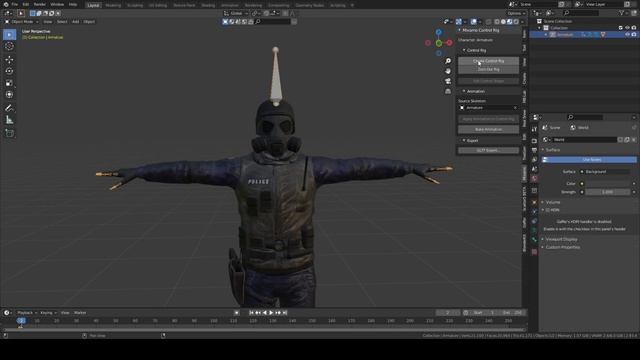This screenshot has width=640, height=360.
Task: Select the Move tool
Action: click(9, 60)
